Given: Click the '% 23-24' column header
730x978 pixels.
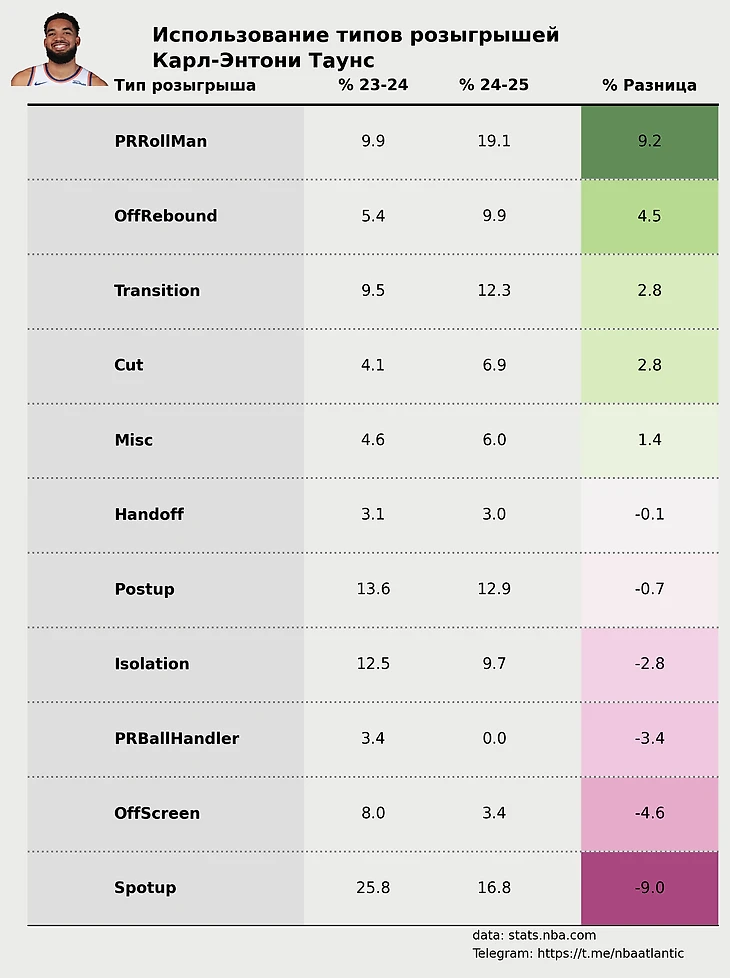Looking at the screenshot, I should click(373, 85).
